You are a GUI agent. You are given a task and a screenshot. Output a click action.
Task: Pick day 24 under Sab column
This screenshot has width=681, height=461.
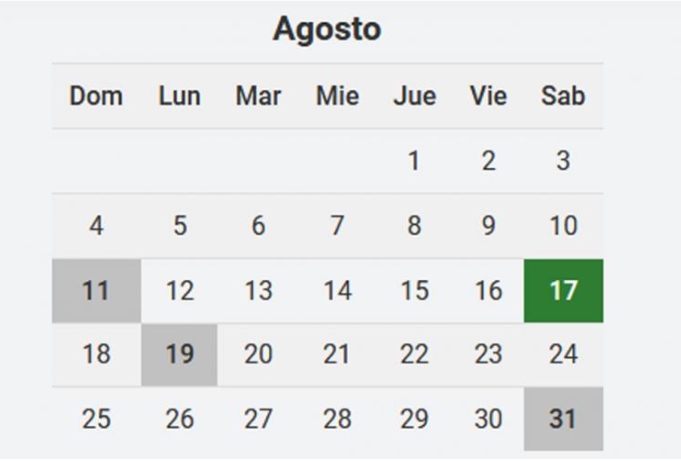(563, 354)
